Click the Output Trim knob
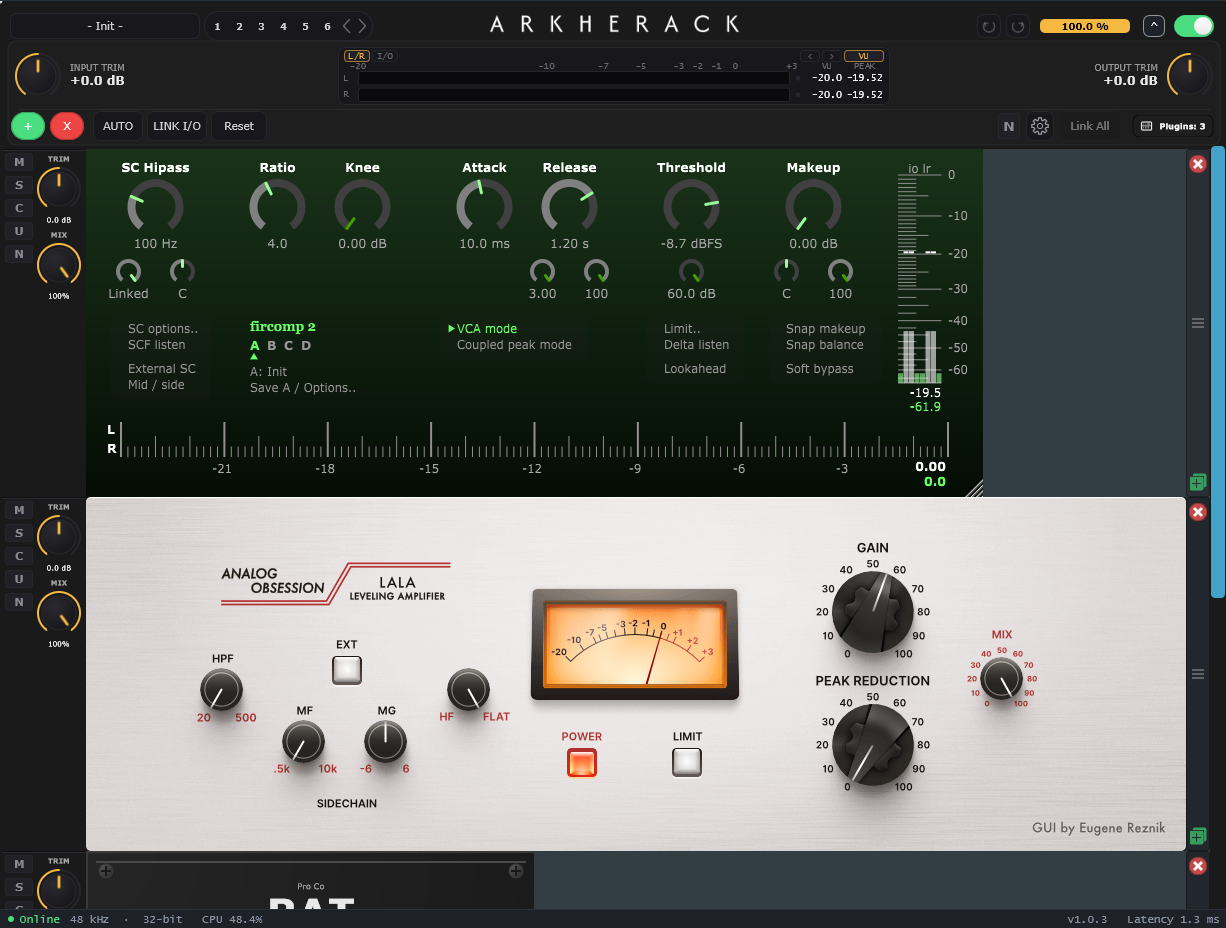 pos(1188,74)
